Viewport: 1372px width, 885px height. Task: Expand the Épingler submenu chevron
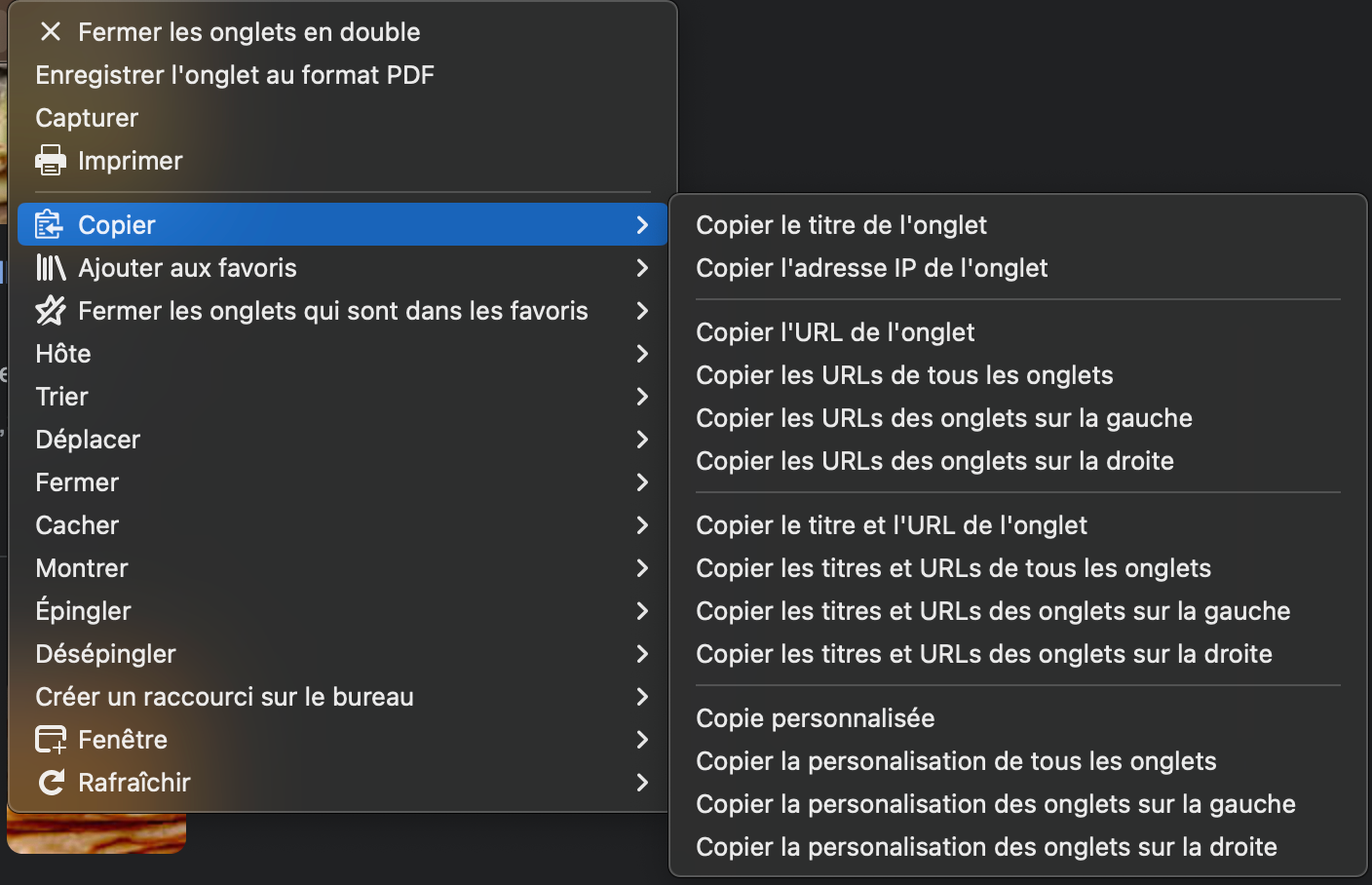pos(642,611)
